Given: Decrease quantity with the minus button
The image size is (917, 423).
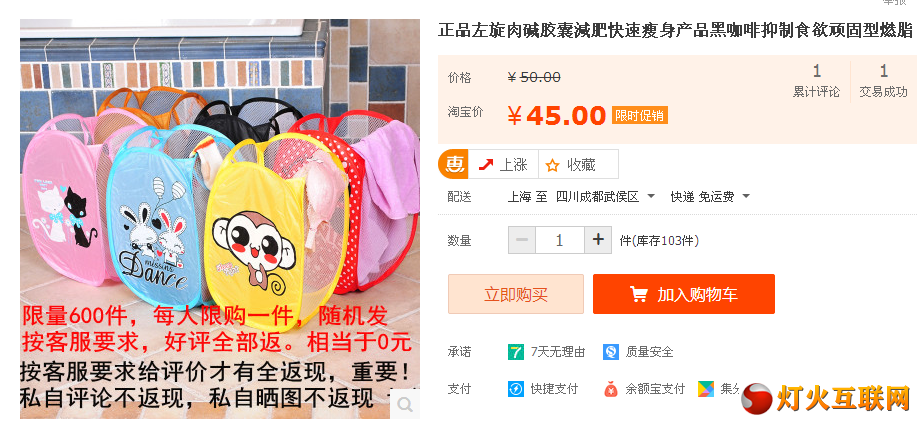Looking at the screenshot, I should (522, 240).
